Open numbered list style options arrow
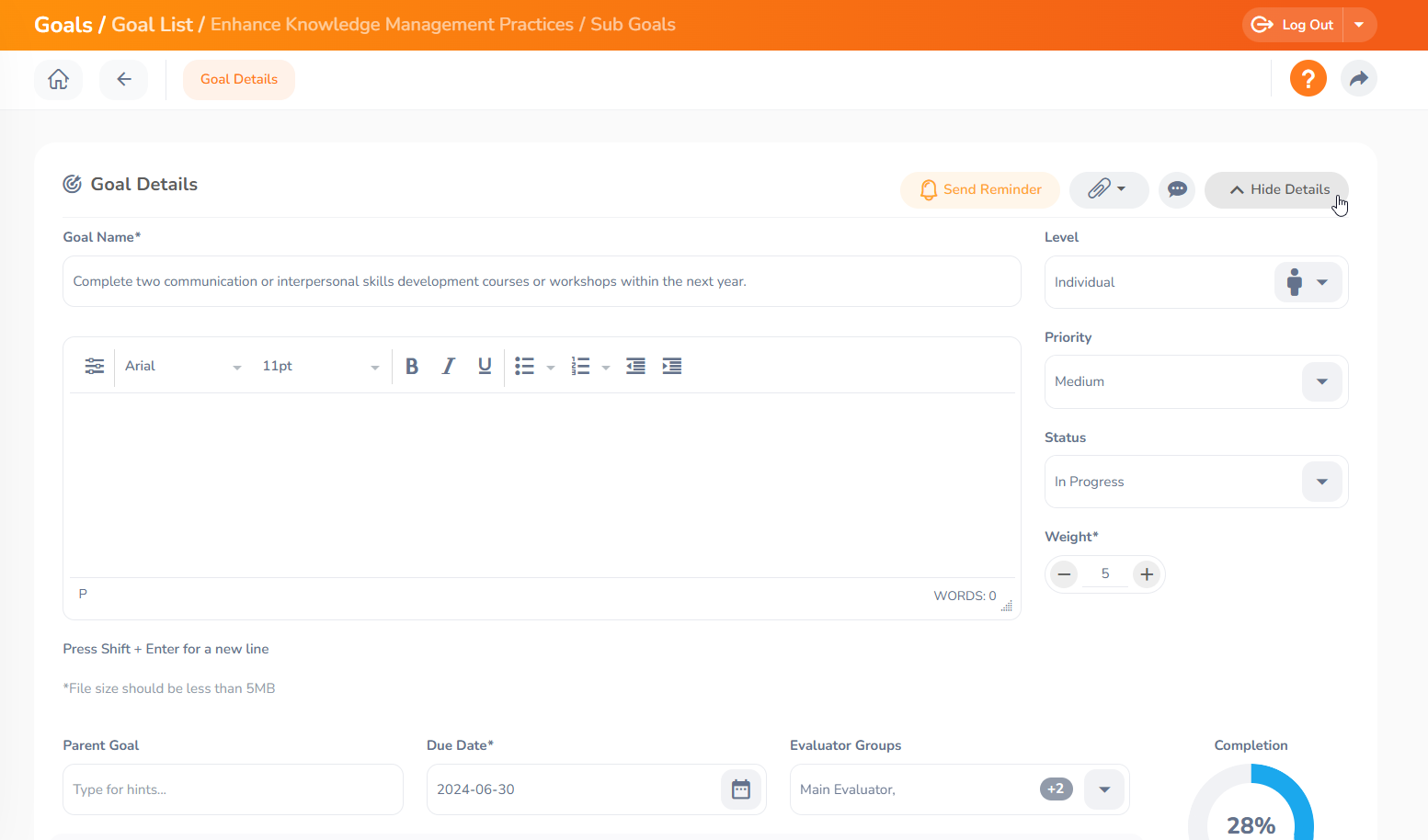This screenshot has width=1428, height=840. 606,367
